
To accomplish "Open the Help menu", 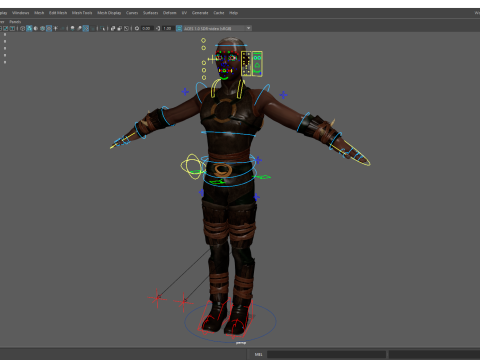I will coord(233,13).
